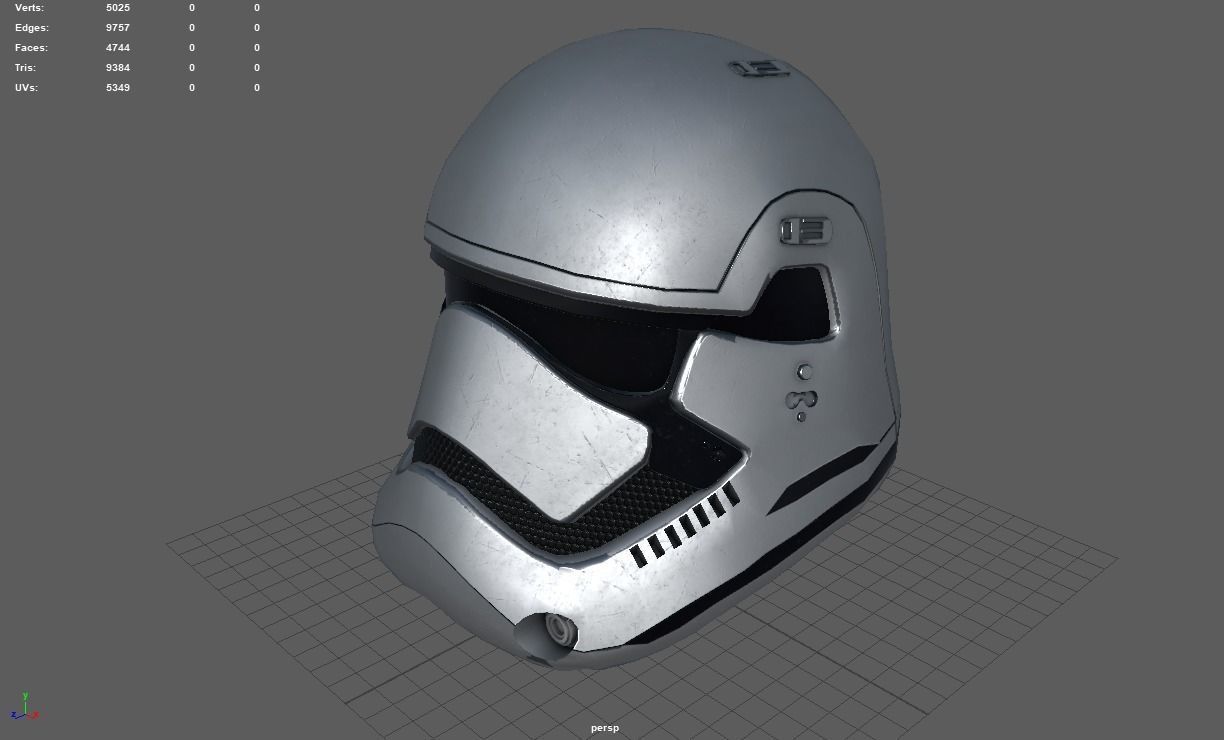Select the "Verts:" label in the poly count display

click(x=29, y=8)
